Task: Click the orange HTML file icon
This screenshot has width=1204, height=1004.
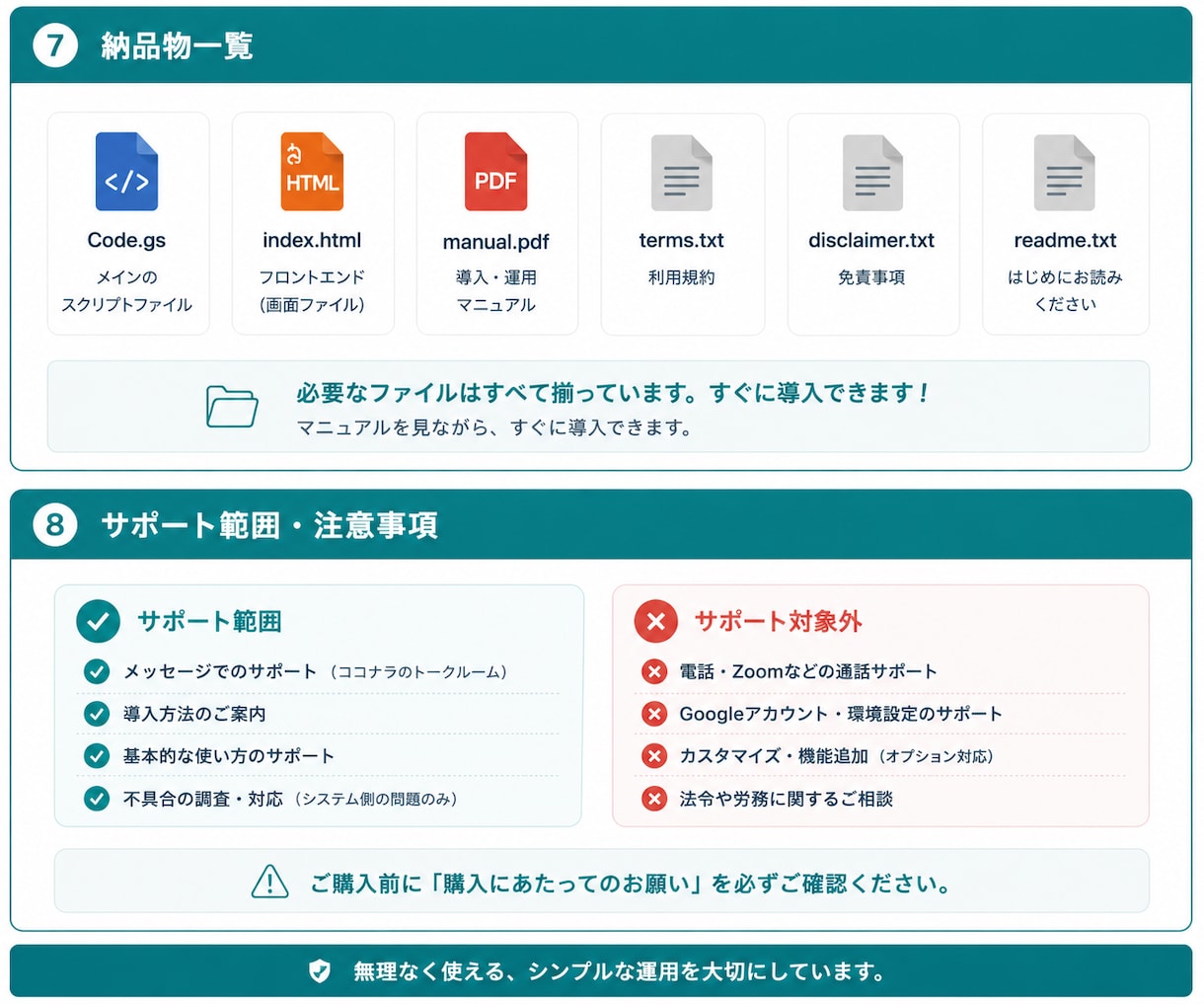Action: click(312, 172)
